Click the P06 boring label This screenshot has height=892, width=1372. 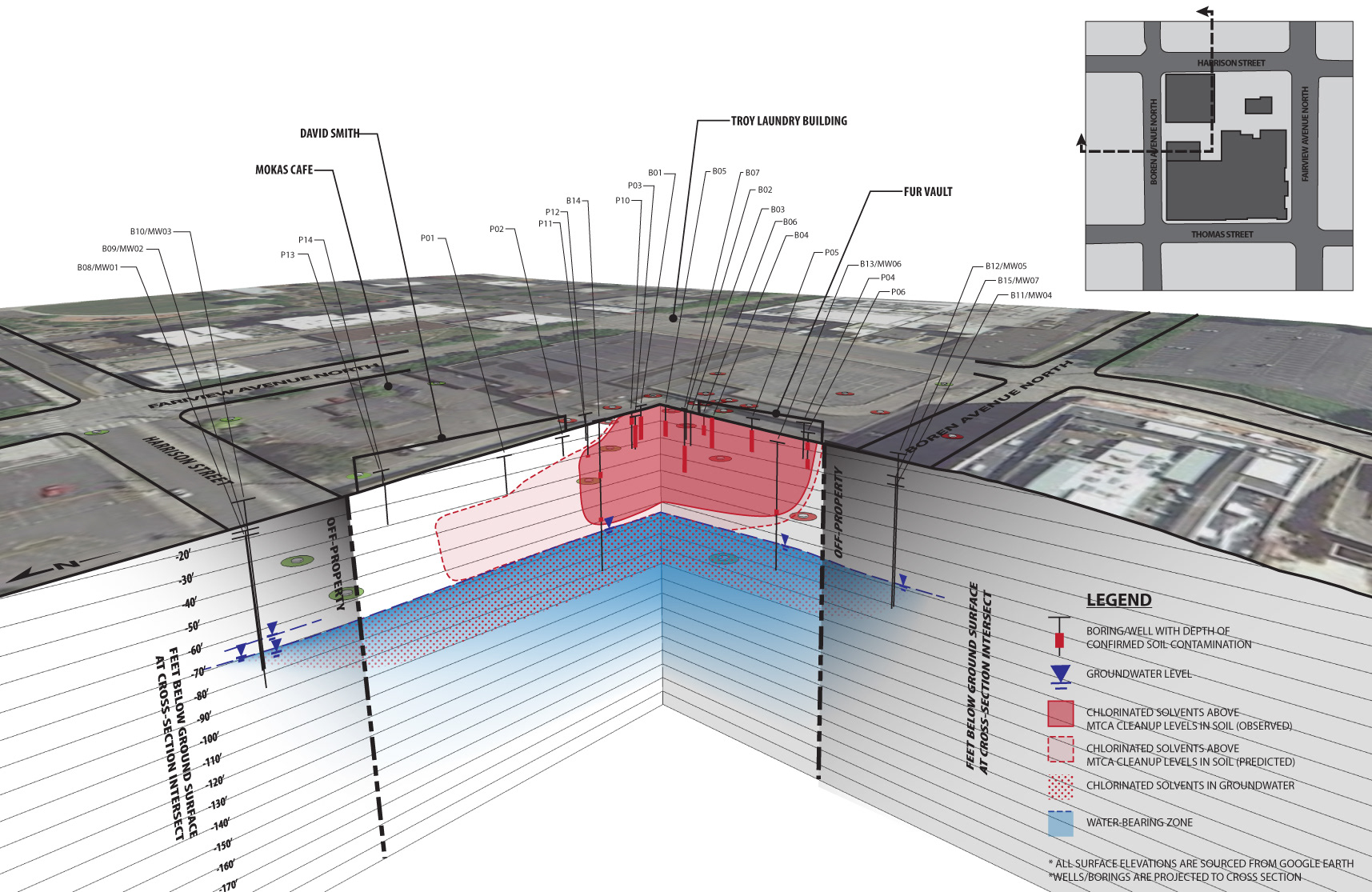click(x=898, y=292)
